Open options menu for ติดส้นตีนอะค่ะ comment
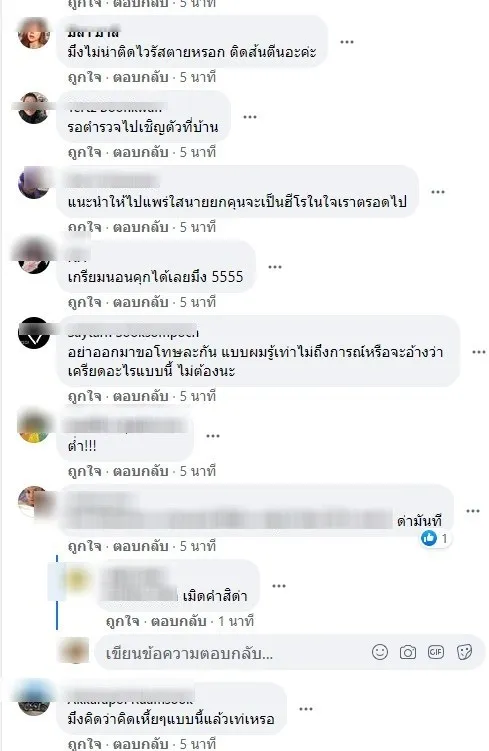Screen dimensions: 489x751 pos(347,42)
